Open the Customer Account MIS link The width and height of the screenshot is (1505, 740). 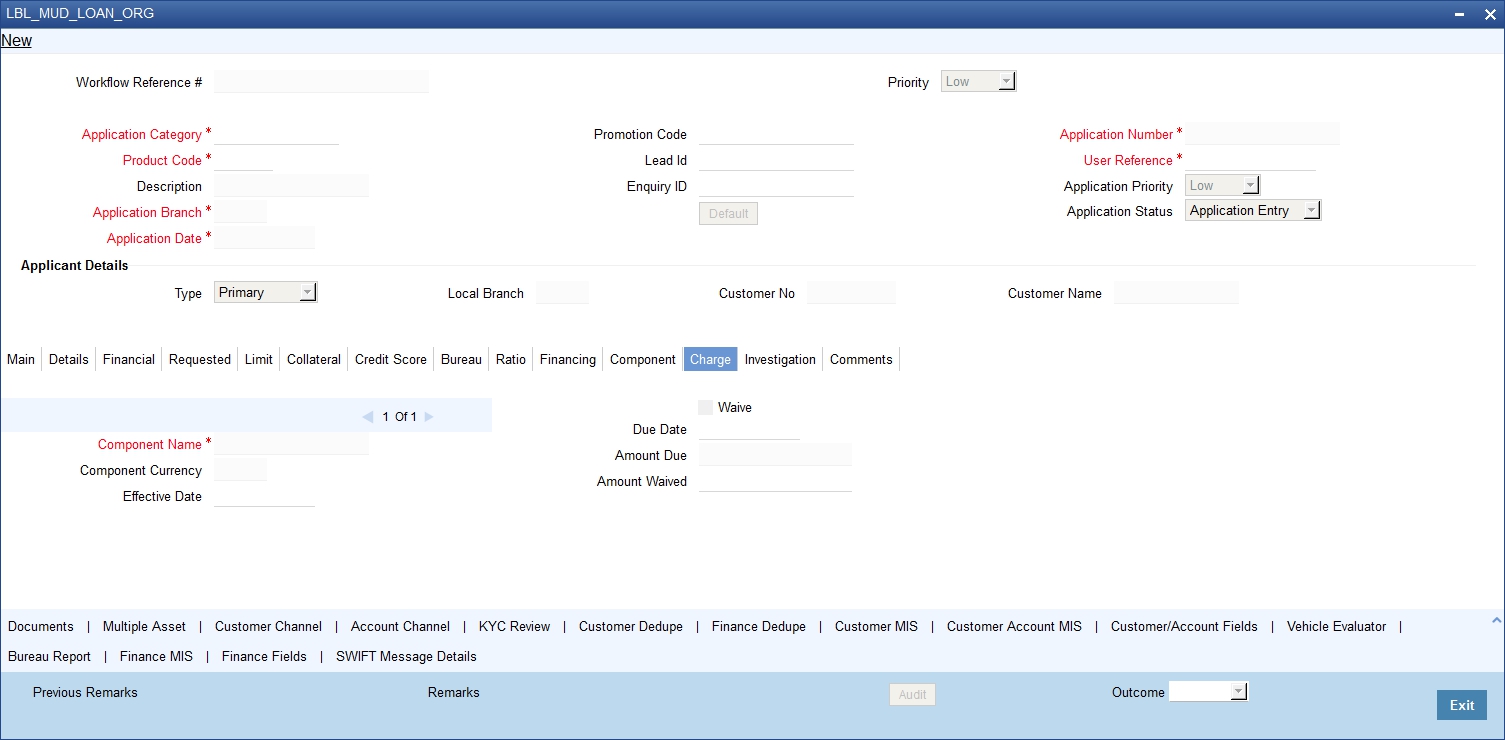click(1014, 626)
